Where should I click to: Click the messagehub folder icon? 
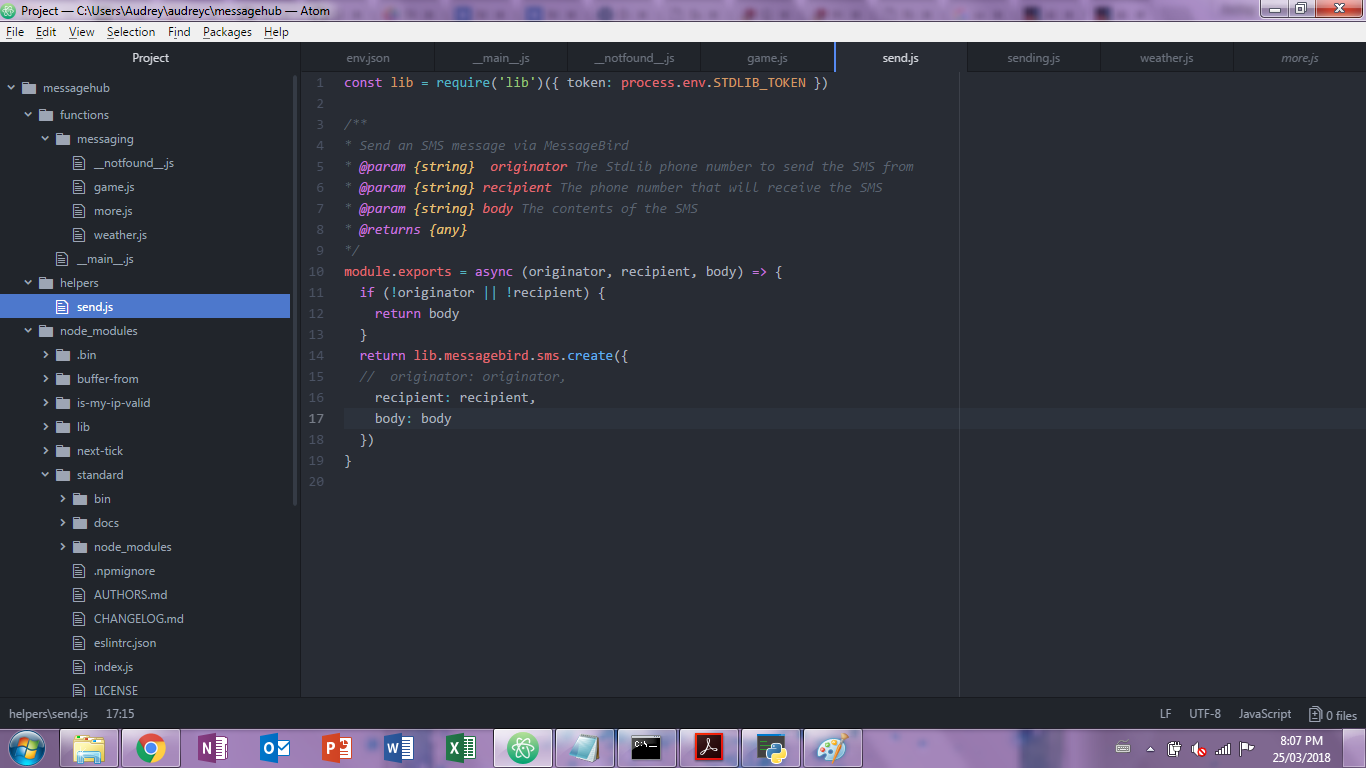click(29, 87)
